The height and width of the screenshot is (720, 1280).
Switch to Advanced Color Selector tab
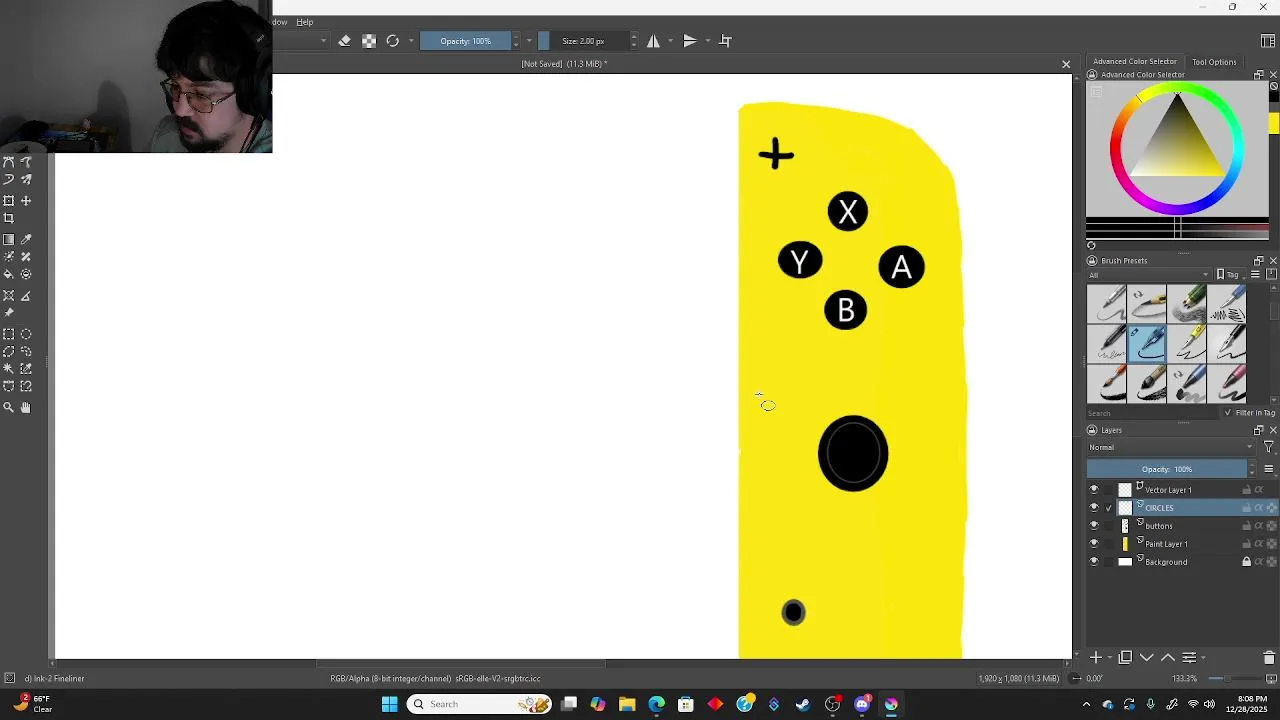coord(1135,62)
